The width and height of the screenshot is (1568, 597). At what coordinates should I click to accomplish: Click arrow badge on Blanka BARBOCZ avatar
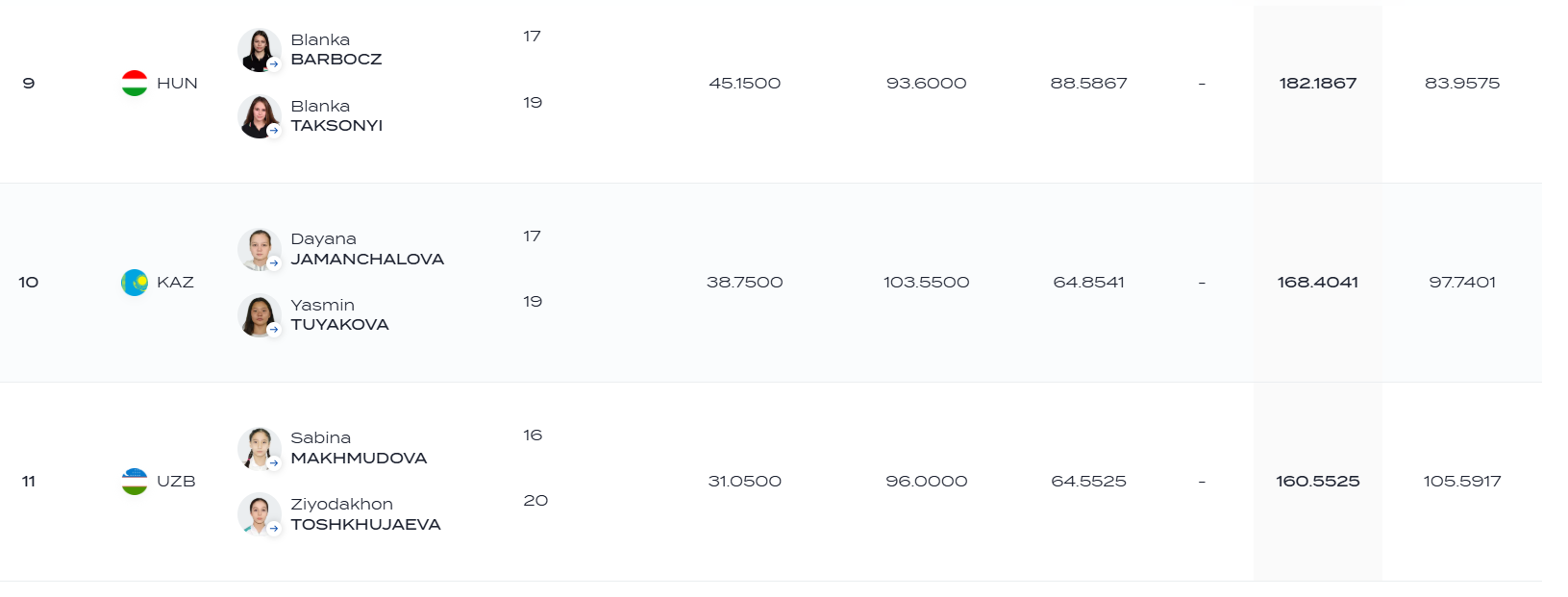click(274, 64)
